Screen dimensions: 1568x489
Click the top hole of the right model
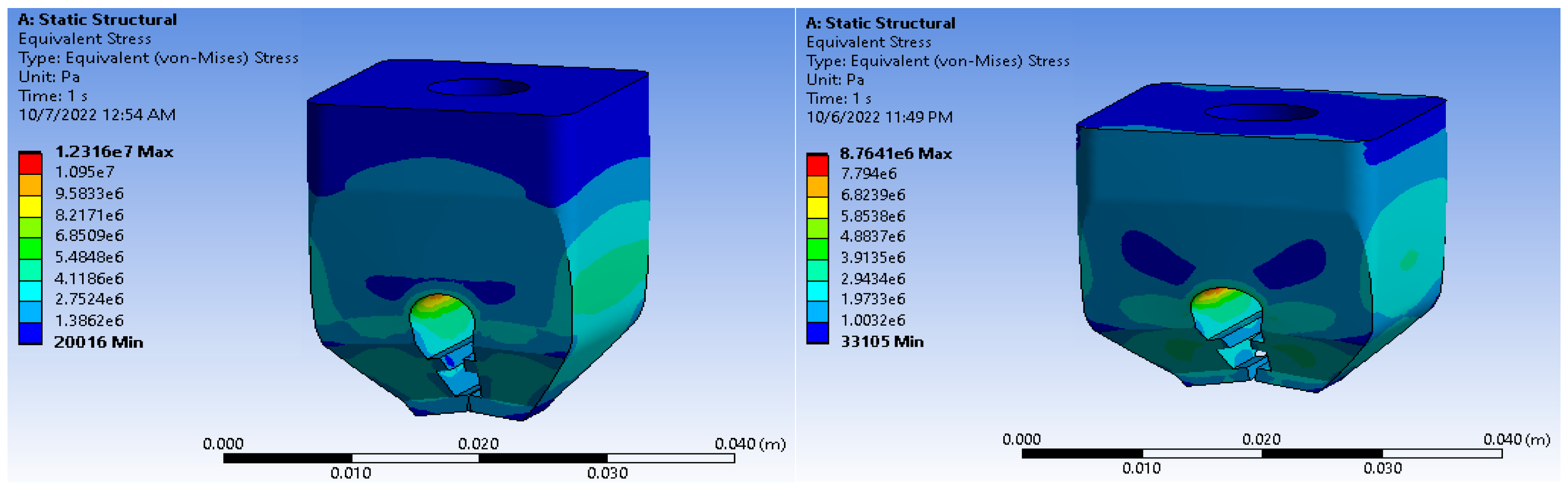1261,113
